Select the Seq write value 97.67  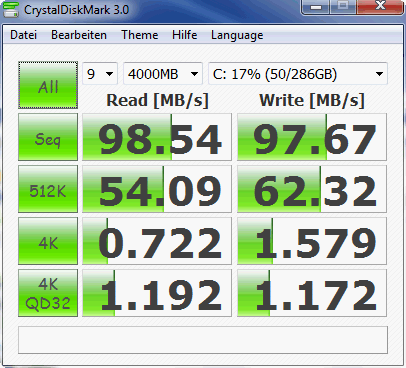pos(312,137)
